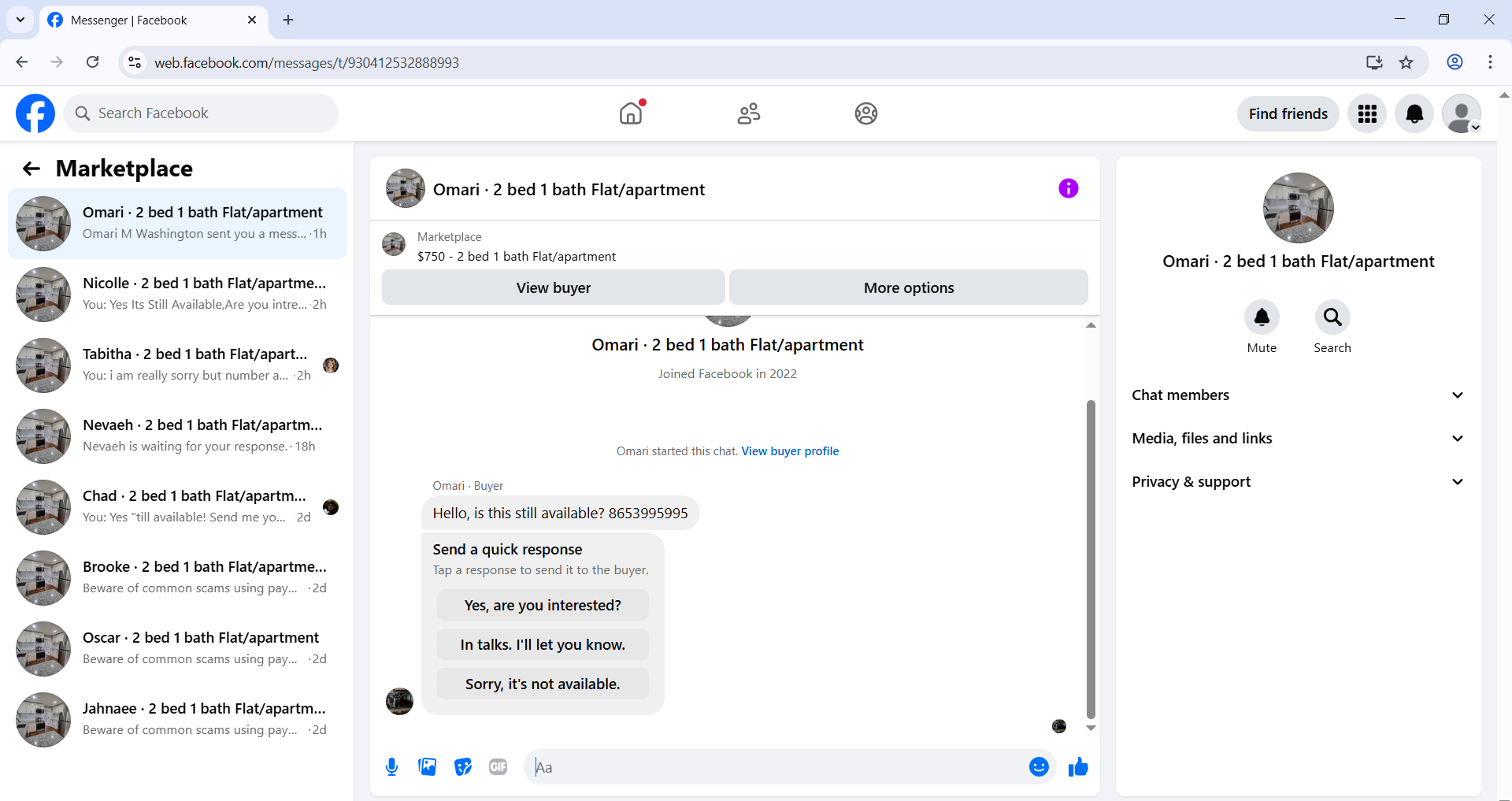Open the Chrome profile icon
Image resolution: width=1512 pixels, height=801 pixels.
1455,62
